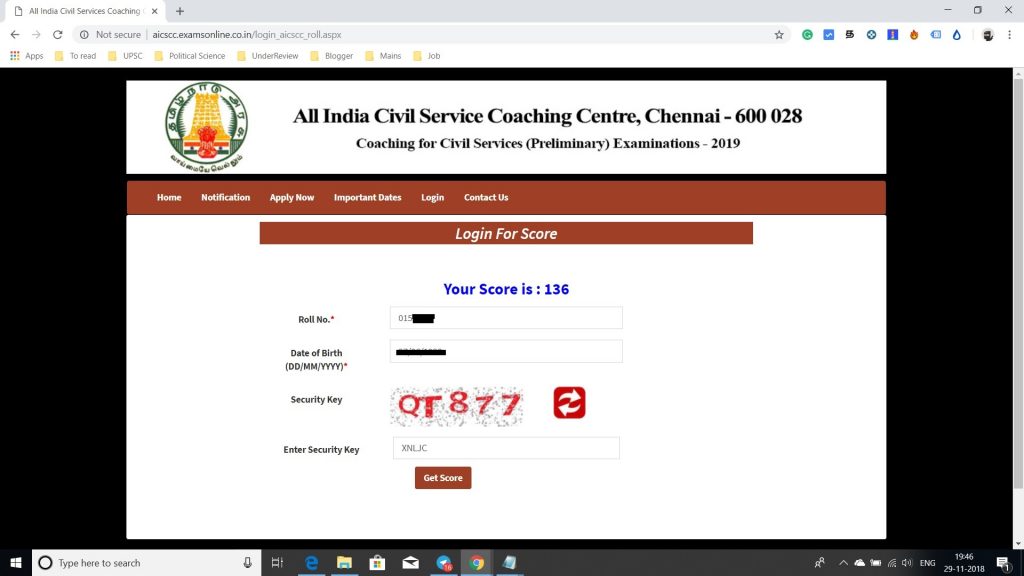Click the microphone icon in search box

249,563
